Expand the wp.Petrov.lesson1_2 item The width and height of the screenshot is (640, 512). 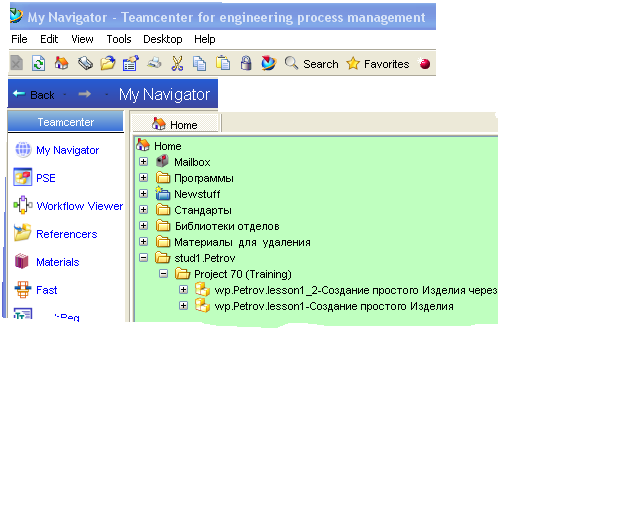click(x=183, y=290)
